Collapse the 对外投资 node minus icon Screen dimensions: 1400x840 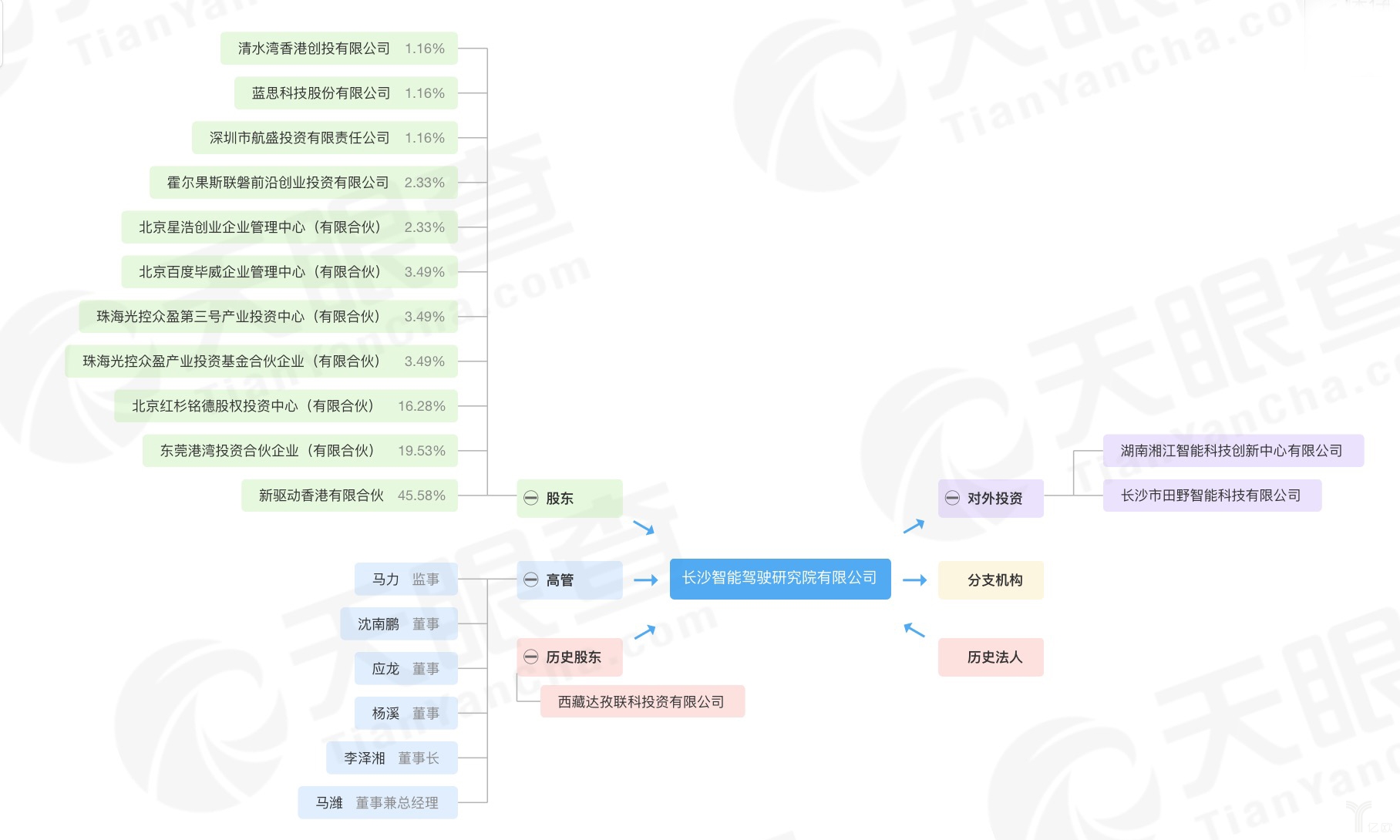(x=952, y=498)
